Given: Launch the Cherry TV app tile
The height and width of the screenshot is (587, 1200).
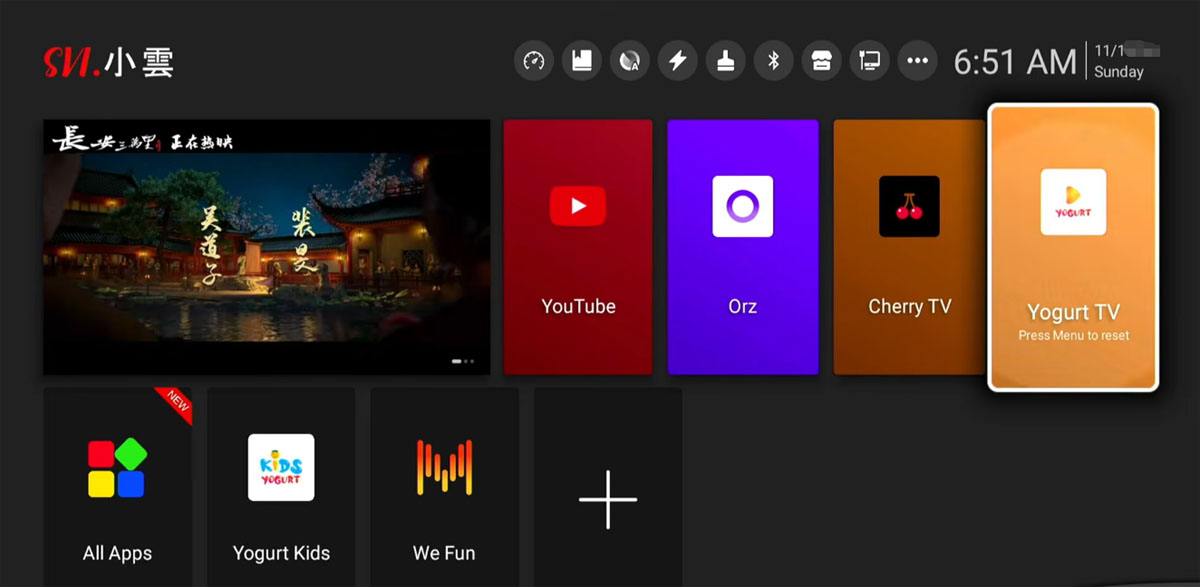Looking at the screenshot, I should point(909,247).
